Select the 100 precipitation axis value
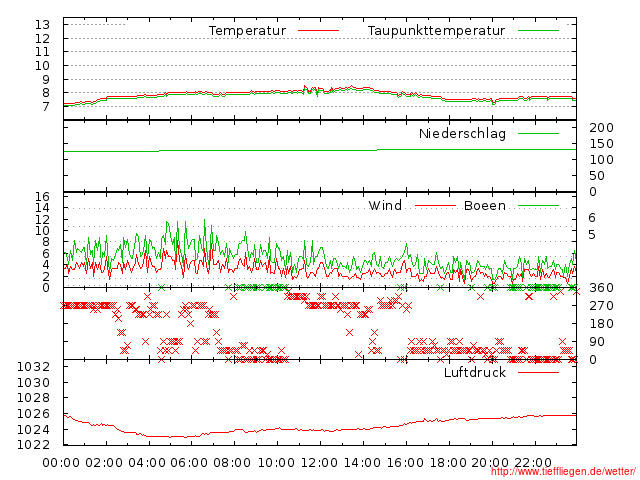The width and height of the screenshot is (640, 480). click(601, 160)
